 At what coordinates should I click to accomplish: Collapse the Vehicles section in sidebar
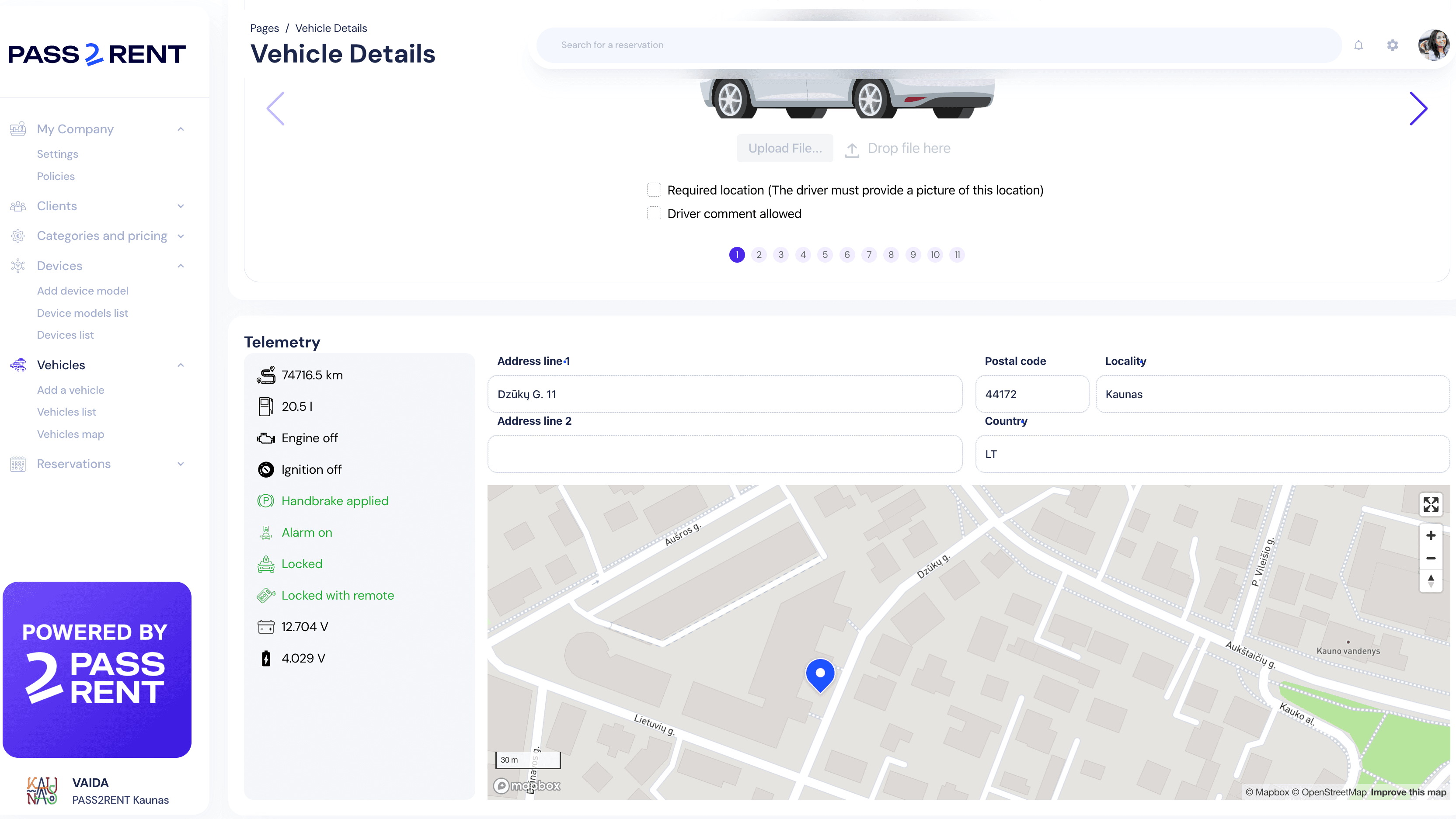(x=180, y=365)
